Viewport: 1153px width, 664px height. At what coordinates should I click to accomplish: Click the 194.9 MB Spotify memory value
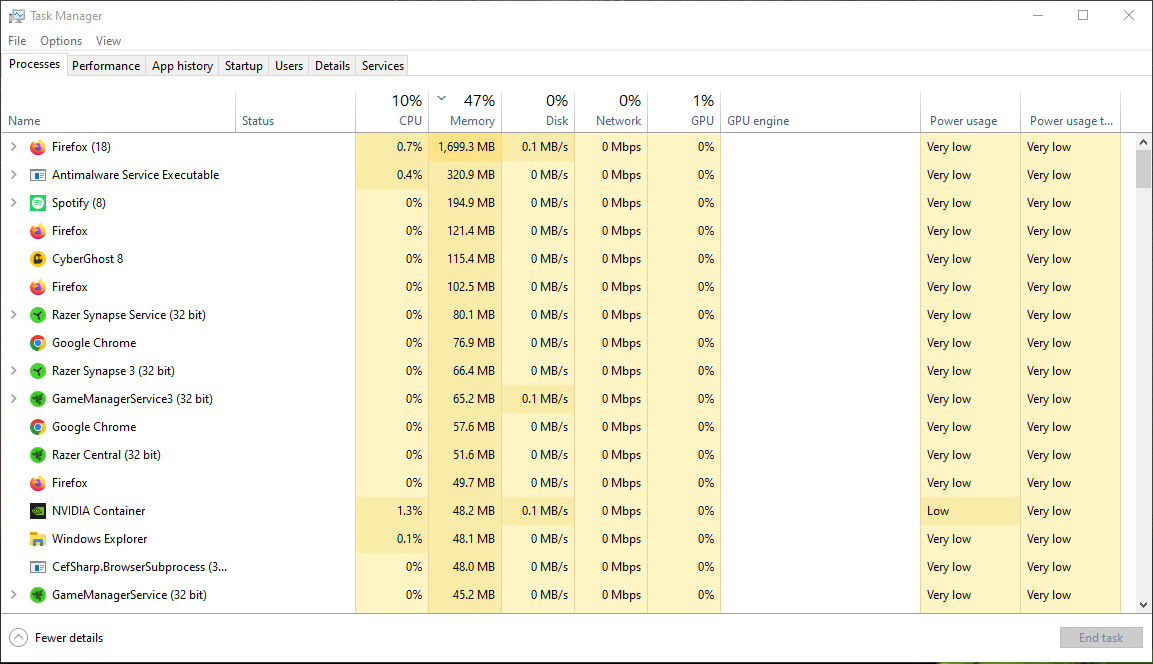[x=471, y=203]
